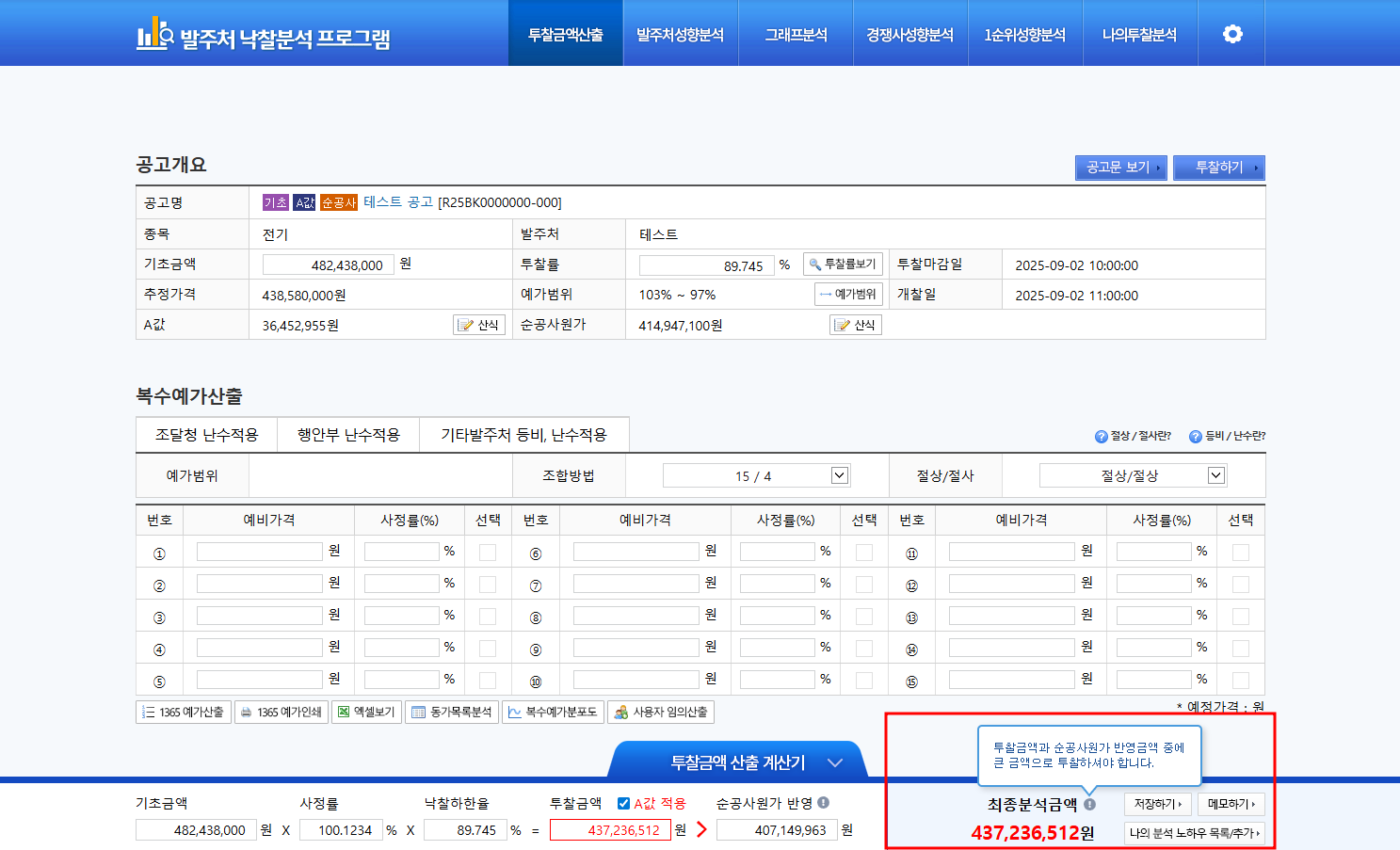Check 선택 box for row ⑮
1400x850 pixels.
[1241, 681]
